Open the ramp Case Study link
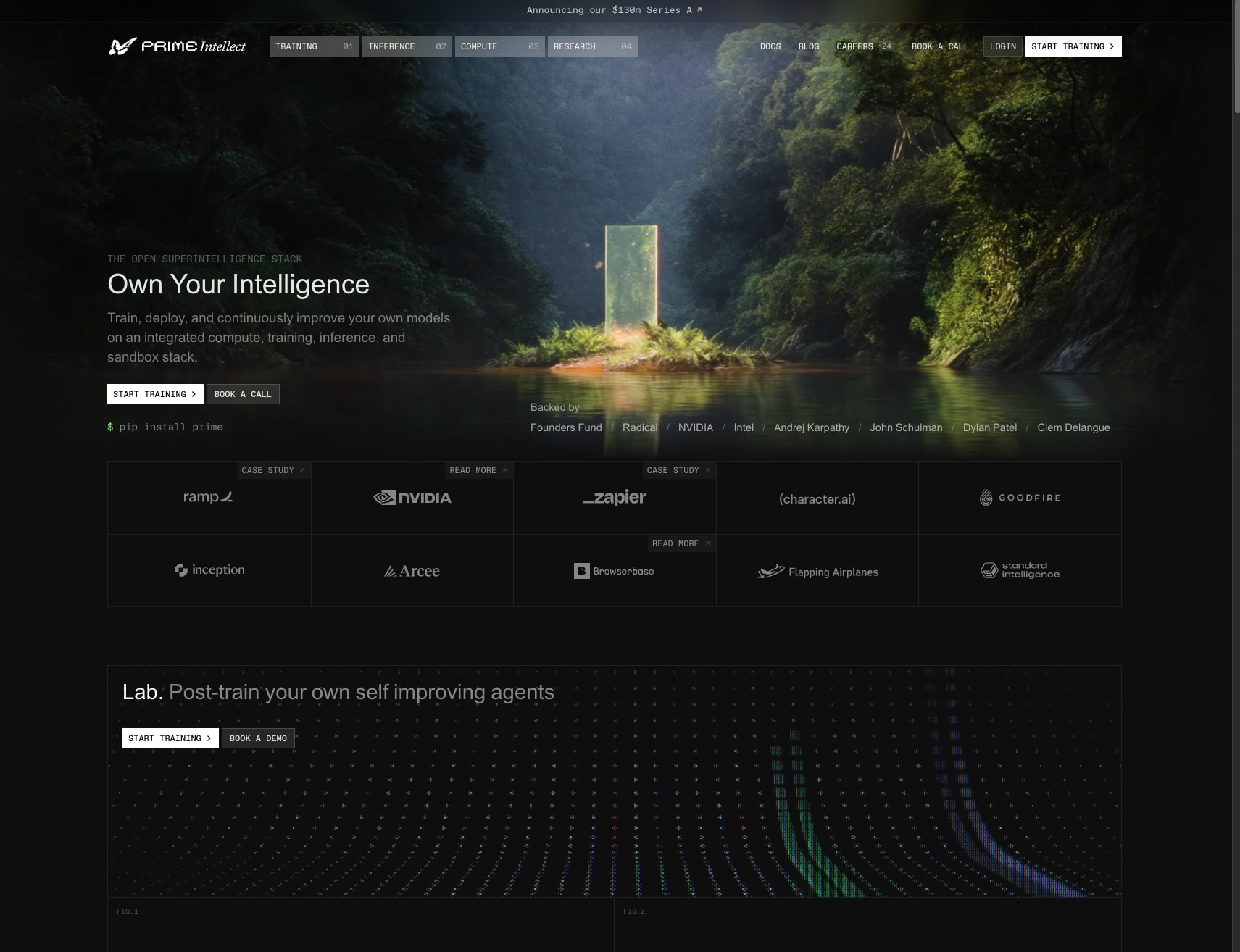This screenshot has width=1240, height=952. (273, 470)
